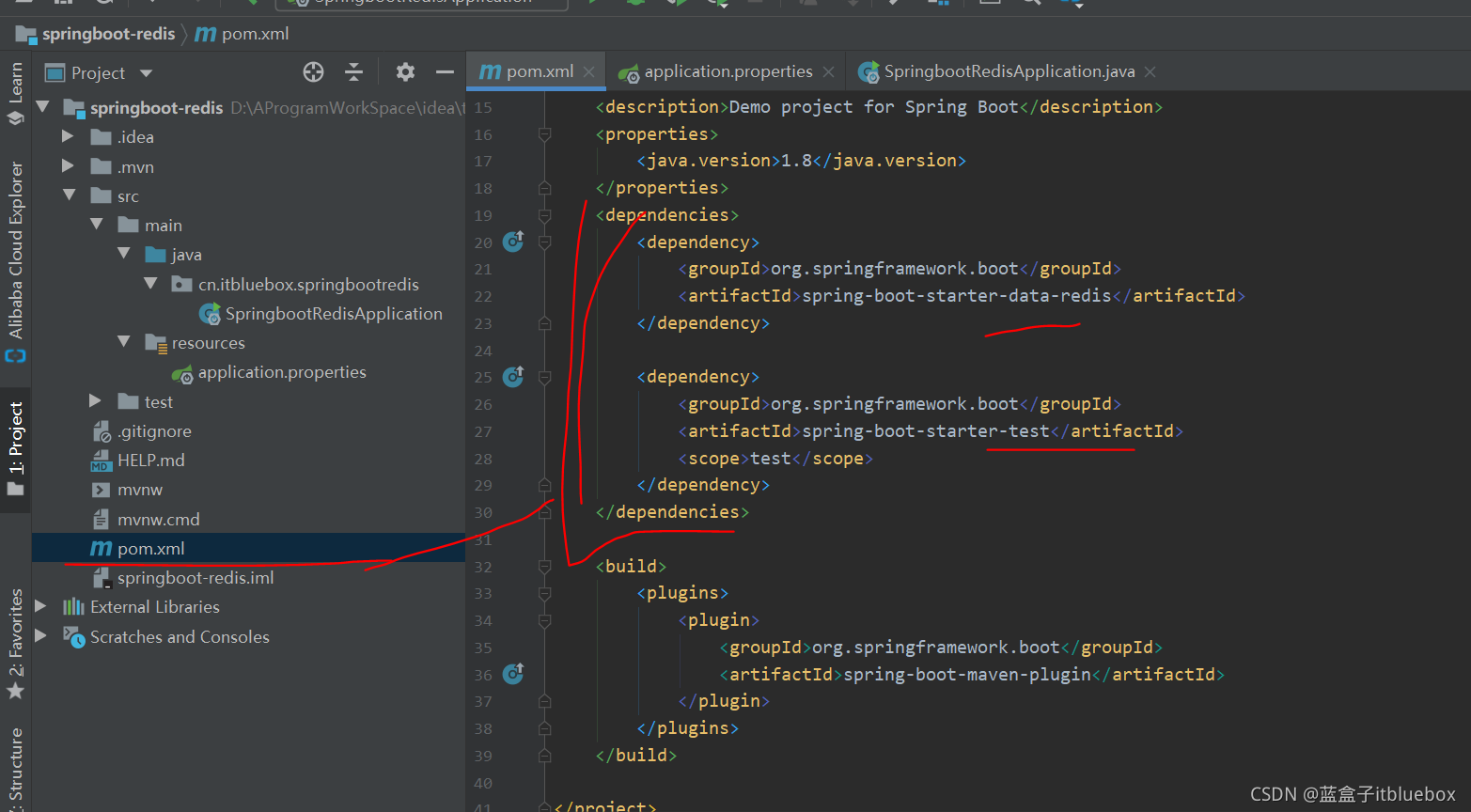Click spring-boot-starter-test artifactId text
The width and height of the screenshot is (1471, 812).
(x=926, y=431)
